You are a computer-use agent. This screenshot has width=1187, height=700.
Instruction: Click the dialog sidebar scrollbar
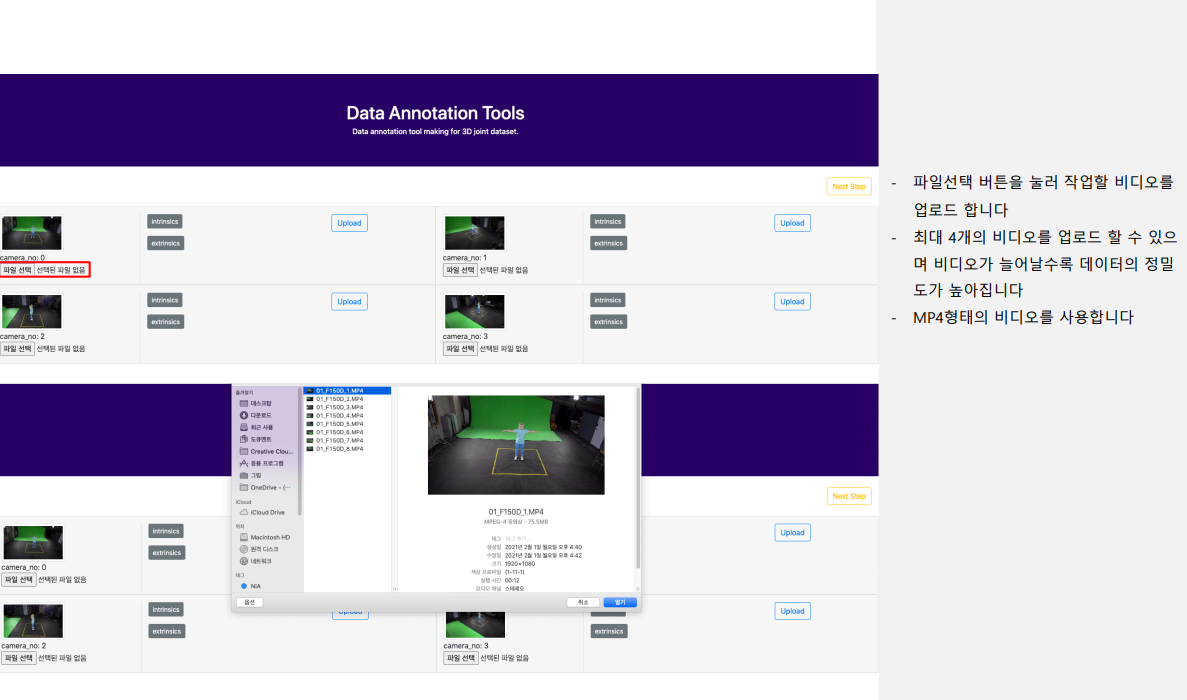tap(300, 453)
